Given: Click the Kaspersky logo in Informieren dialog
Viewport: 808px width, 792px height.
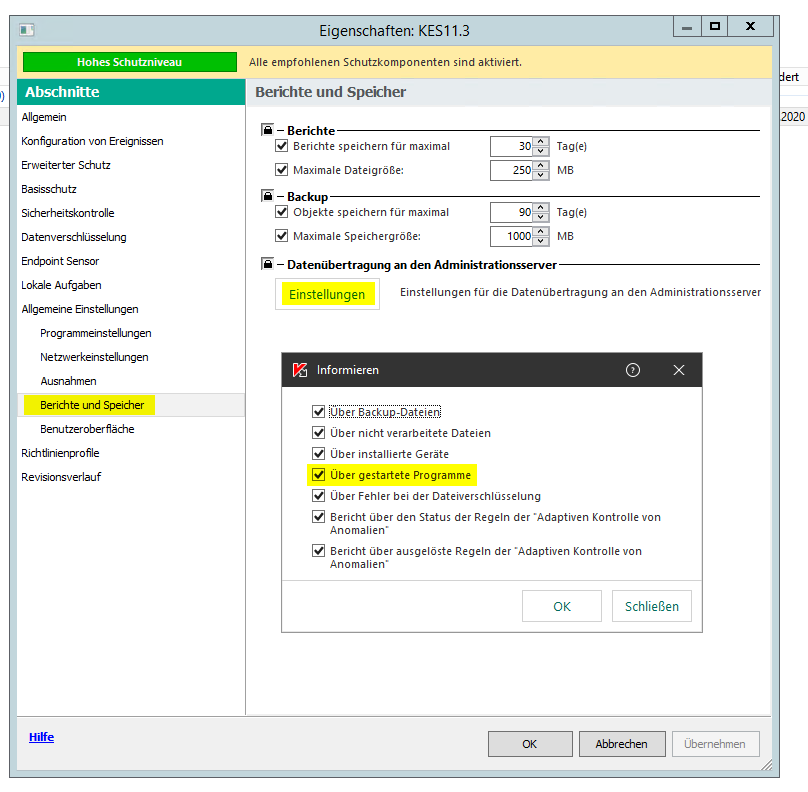Looking at the screenshot, I should pyautogui.click(x=300, y=370).
